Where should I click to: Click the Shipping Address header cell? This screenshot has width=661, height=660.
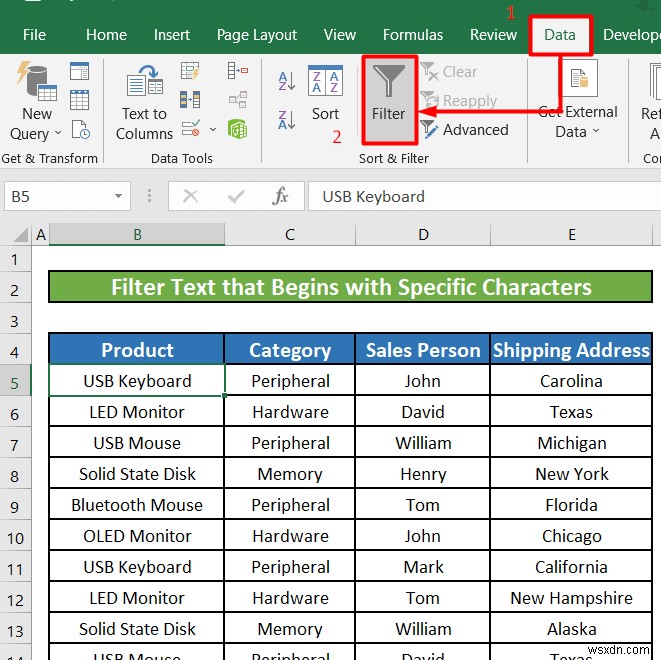click(x=571, y=349)
